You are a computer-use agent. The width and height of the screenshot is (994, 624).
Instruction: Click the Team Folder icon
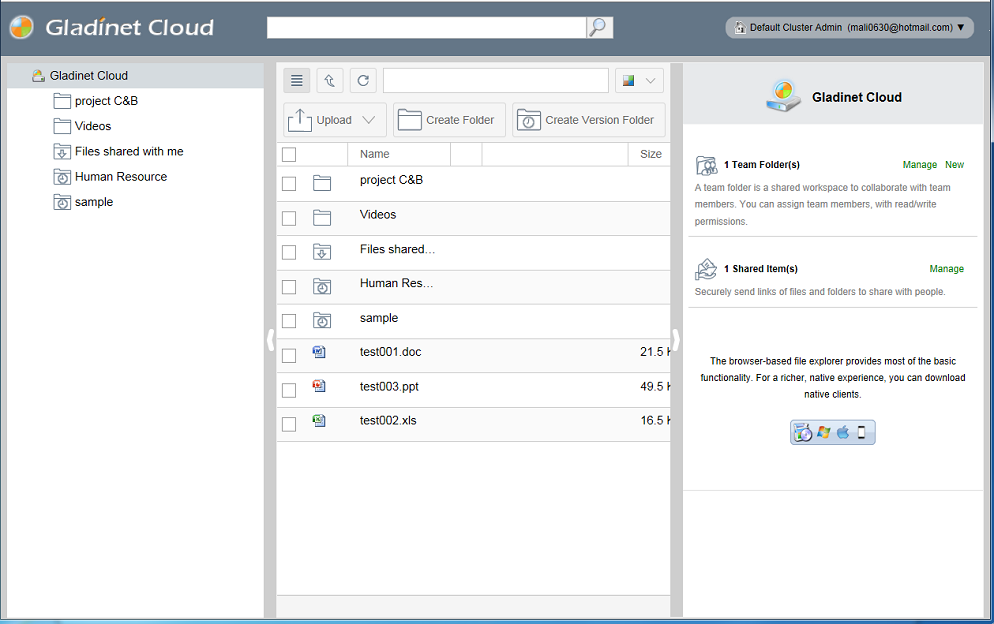(x=706, y=165)
